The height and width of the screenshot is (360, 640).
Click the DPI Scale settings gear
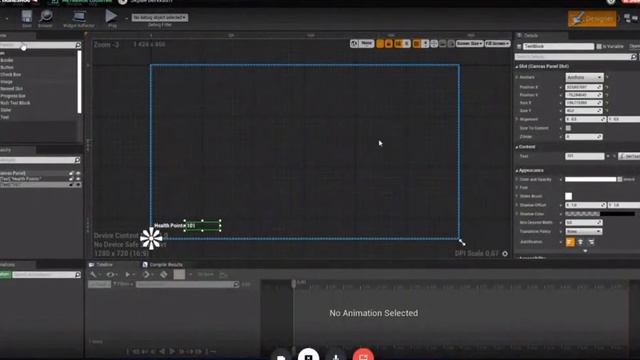[505, 253]
